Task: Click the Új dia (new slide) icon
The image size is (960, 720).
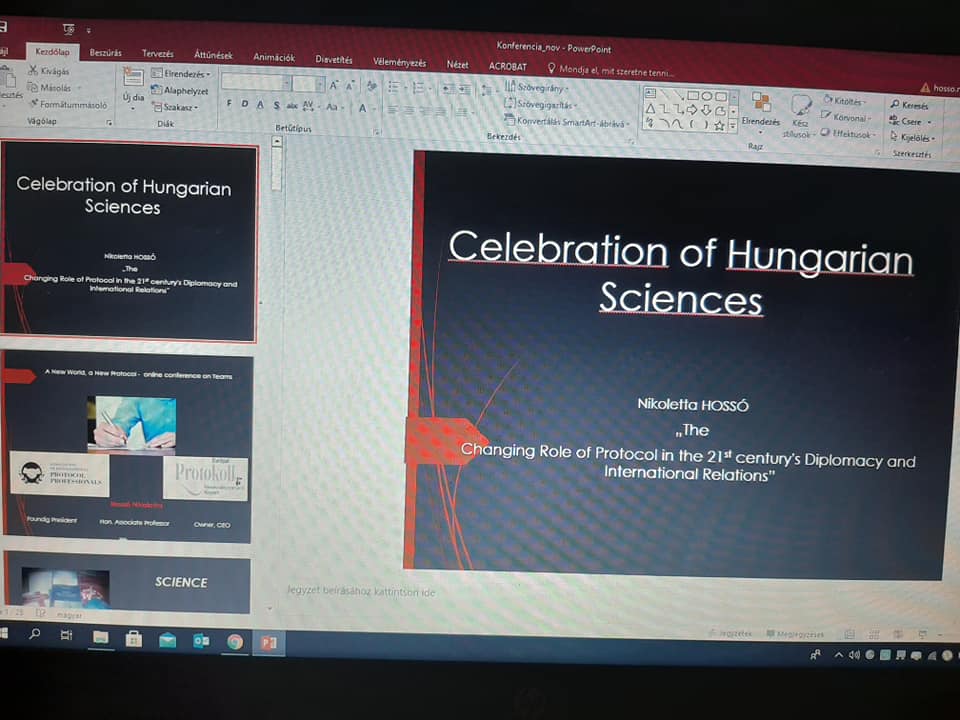Action: (x=133, y=78)
